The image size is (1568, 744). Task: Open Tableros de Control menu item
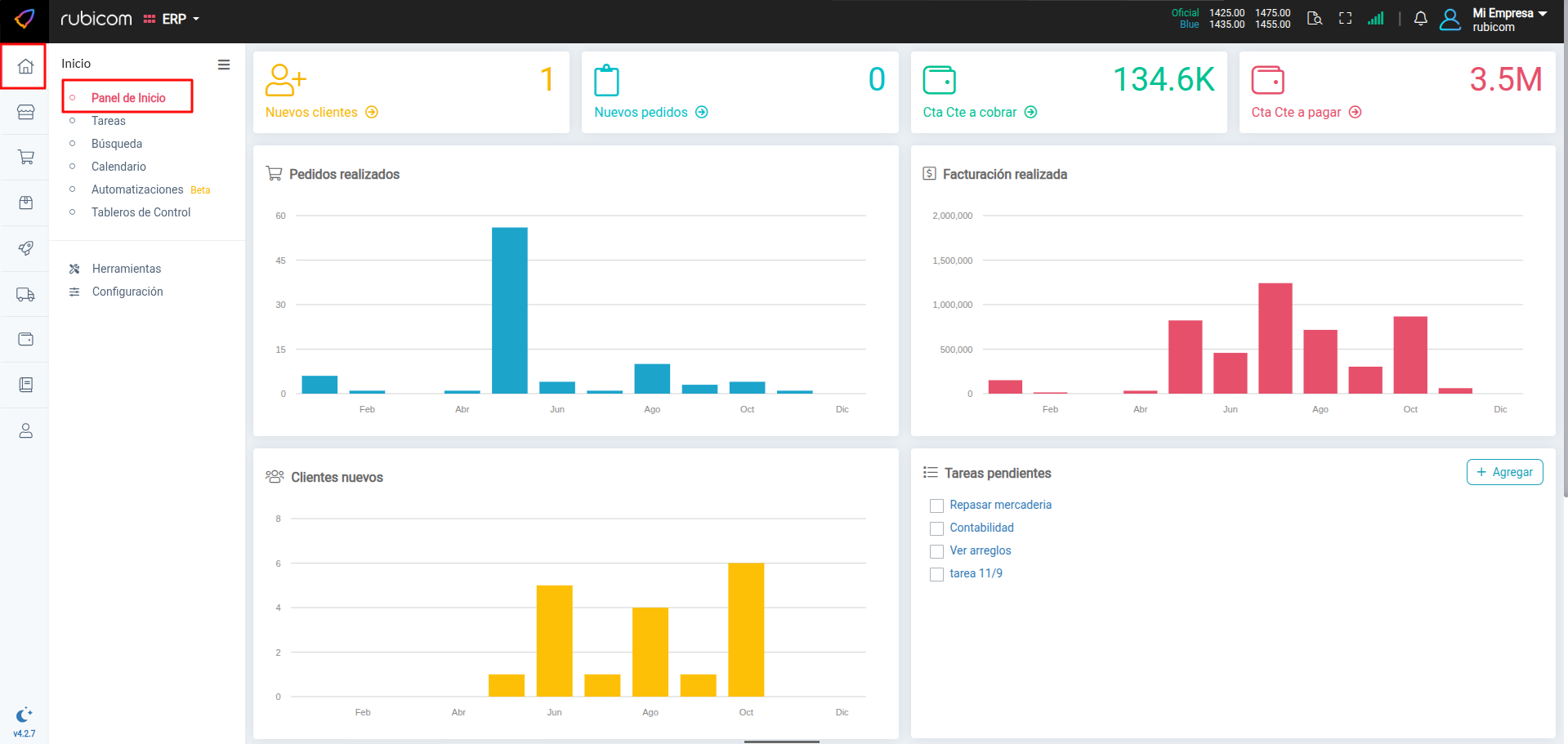point(141,212)
